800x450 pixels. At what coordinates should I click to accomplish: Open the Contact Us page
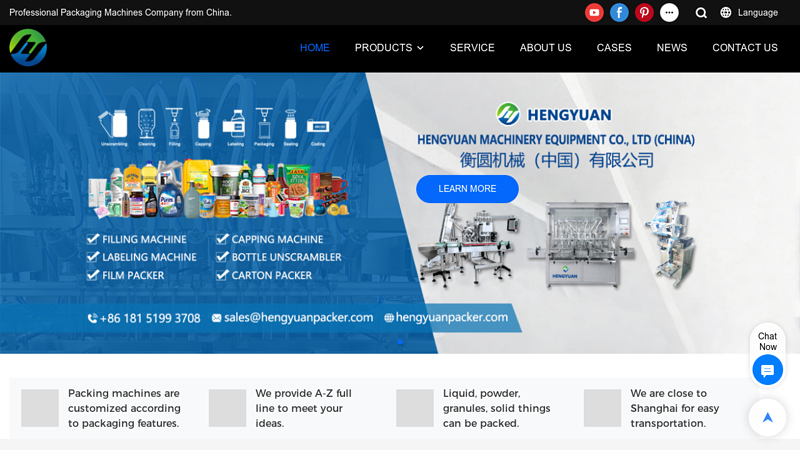pyautogui.click(x=744, y=47)
